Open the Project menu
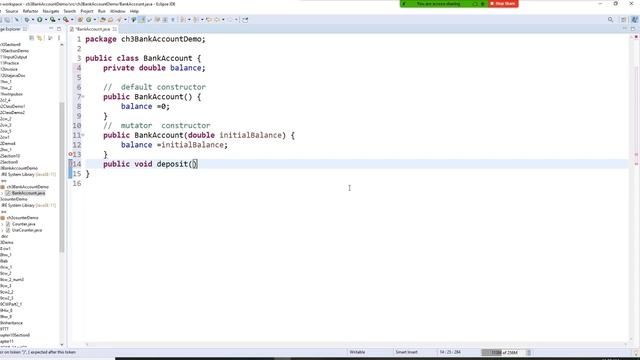Image resolution: width=640 pixels, height=360 pixels. pos(87,11)
